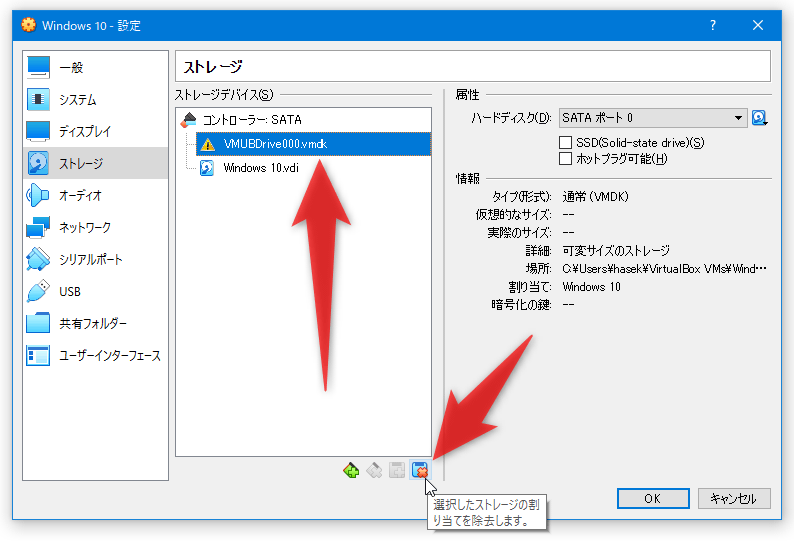Click the warning icon beside VMUBDrive000.vmdk
This screenshot has width=794, height=541.
tap(208, 144)
